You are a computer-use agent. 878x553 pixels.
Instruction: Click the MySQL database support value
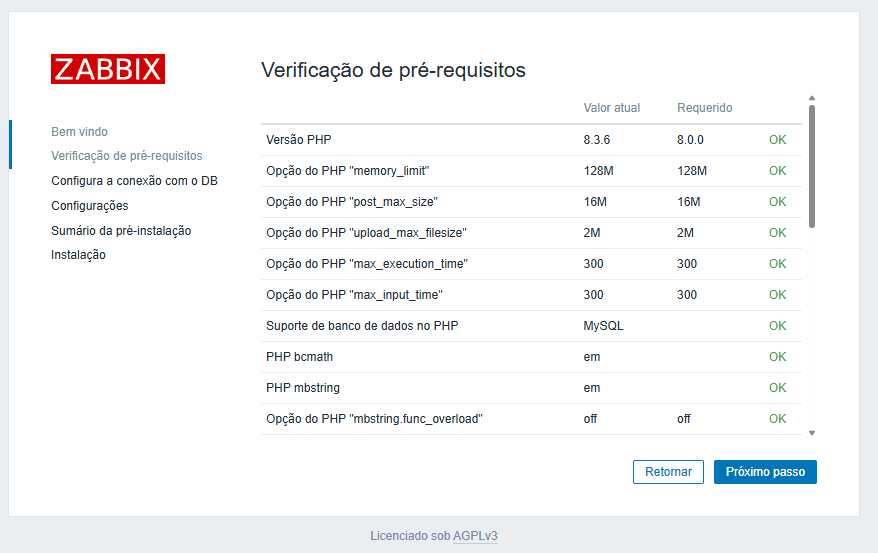pyautogui.click(x=603, y=326)
